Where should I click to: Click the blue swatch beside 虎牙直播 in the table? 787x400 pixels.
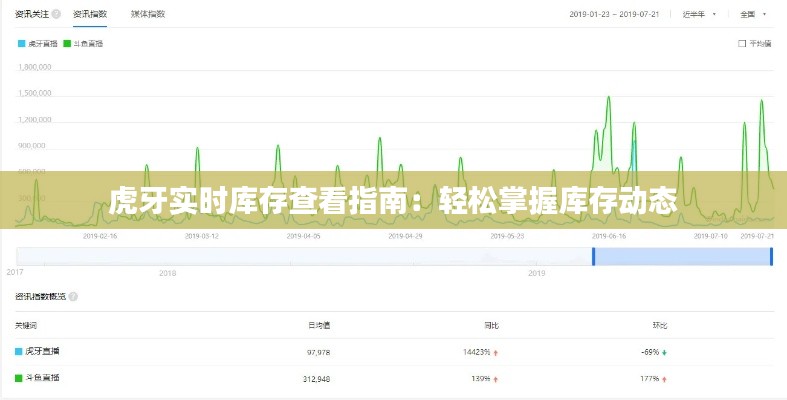pyautogui.click(x=19, y=351)
